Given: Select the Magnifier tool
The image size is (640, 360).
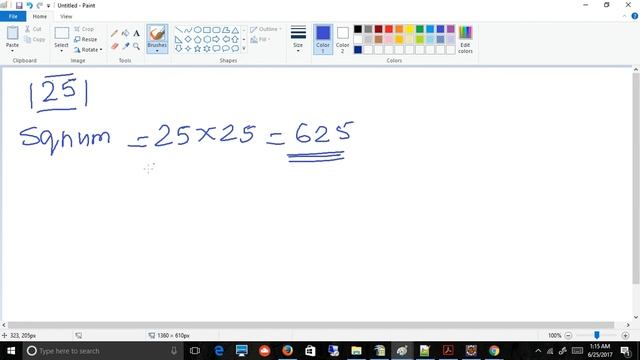Looking at the screenshot, I should click(136, 47).
